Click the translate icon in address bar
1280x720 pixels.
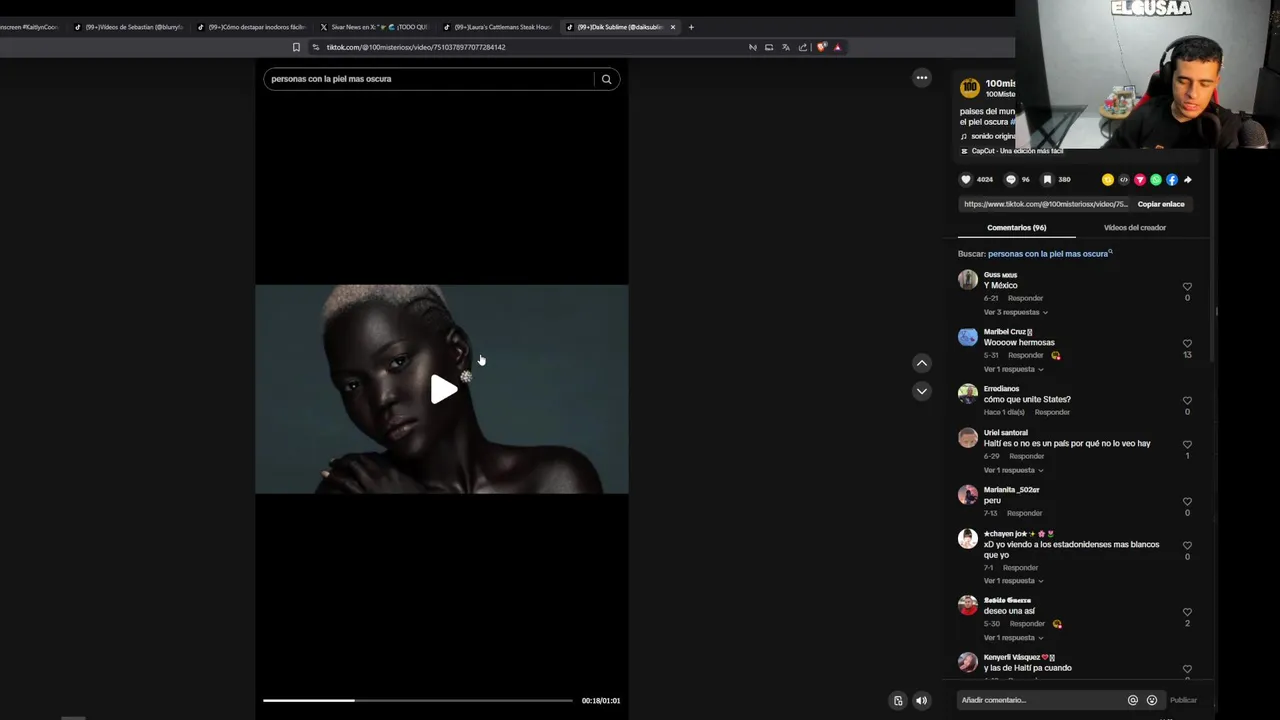[x=785, y=47]
